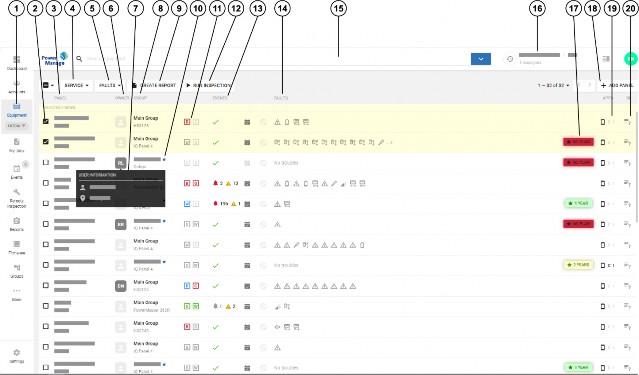Open the green user avatar menu

tap(630, 59)
